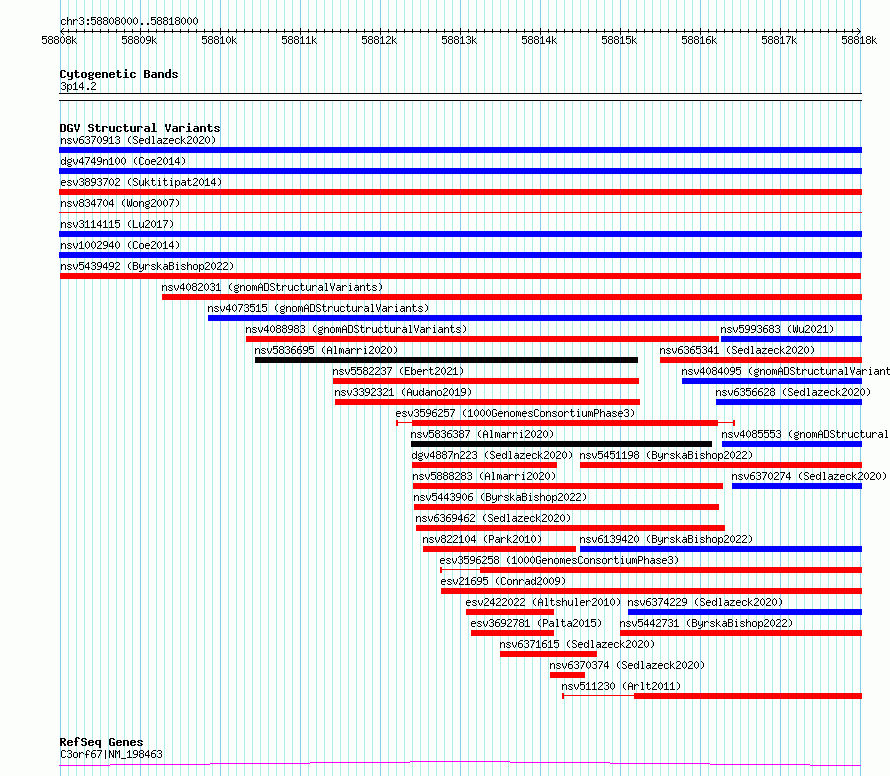Image resolution: width=890 pixels, height=776 pixels.
Task: Open nsv5451198 (ByrskaBishop2022) label
Action: [666, 455]
